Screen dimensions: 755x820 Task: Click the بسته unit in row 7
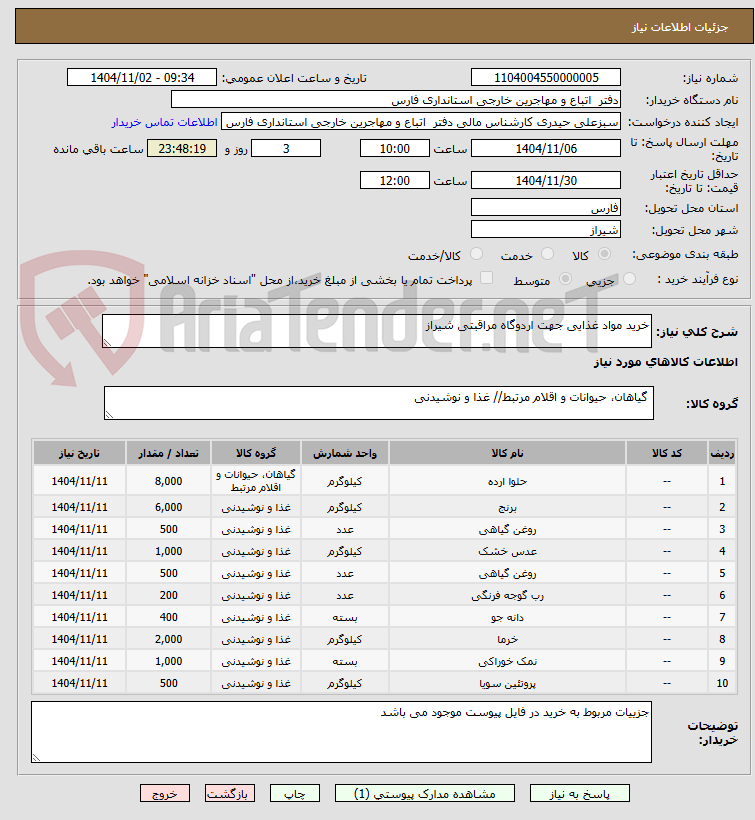345,617
